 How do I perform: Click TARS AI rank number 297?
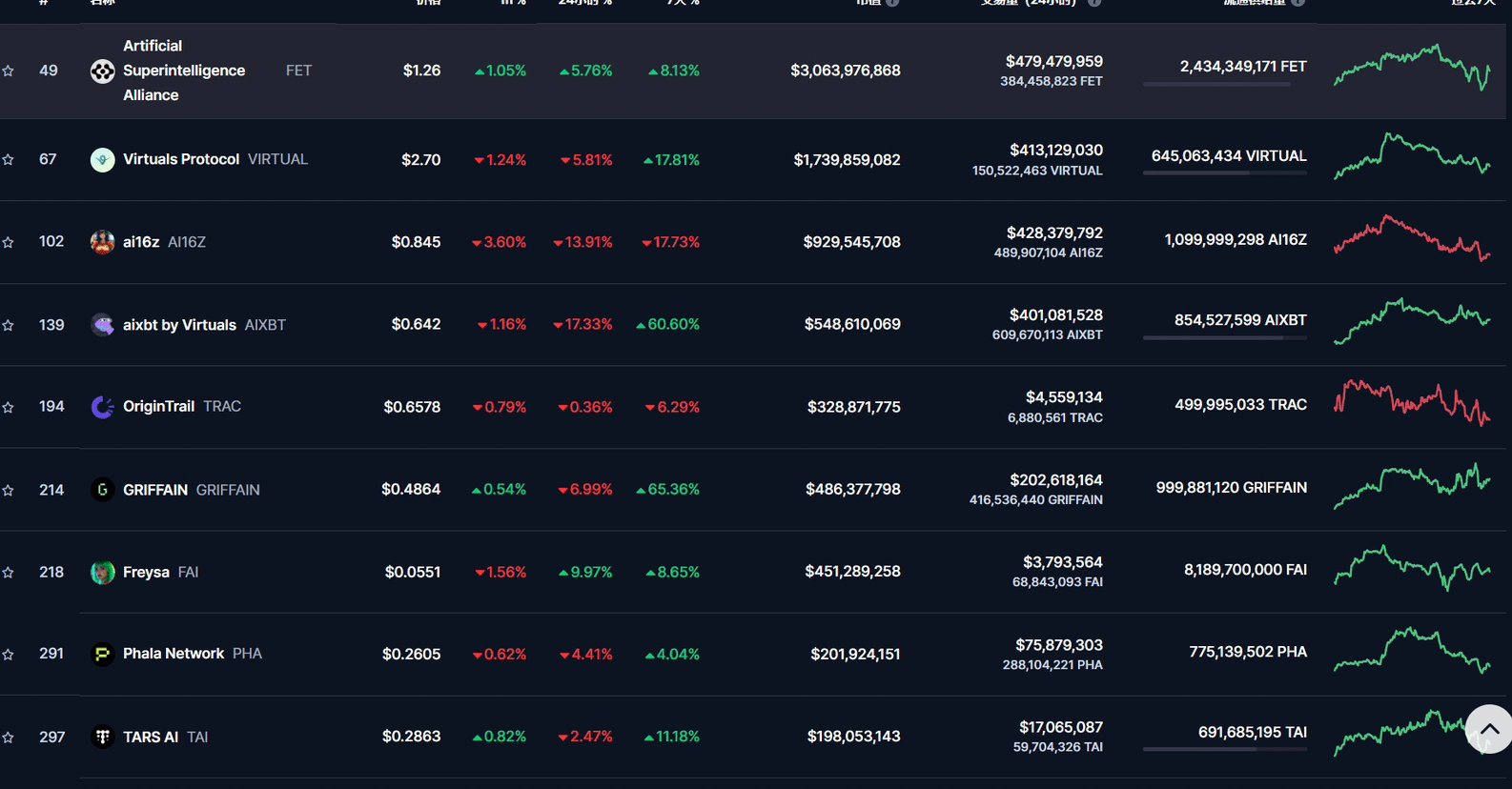51,737
